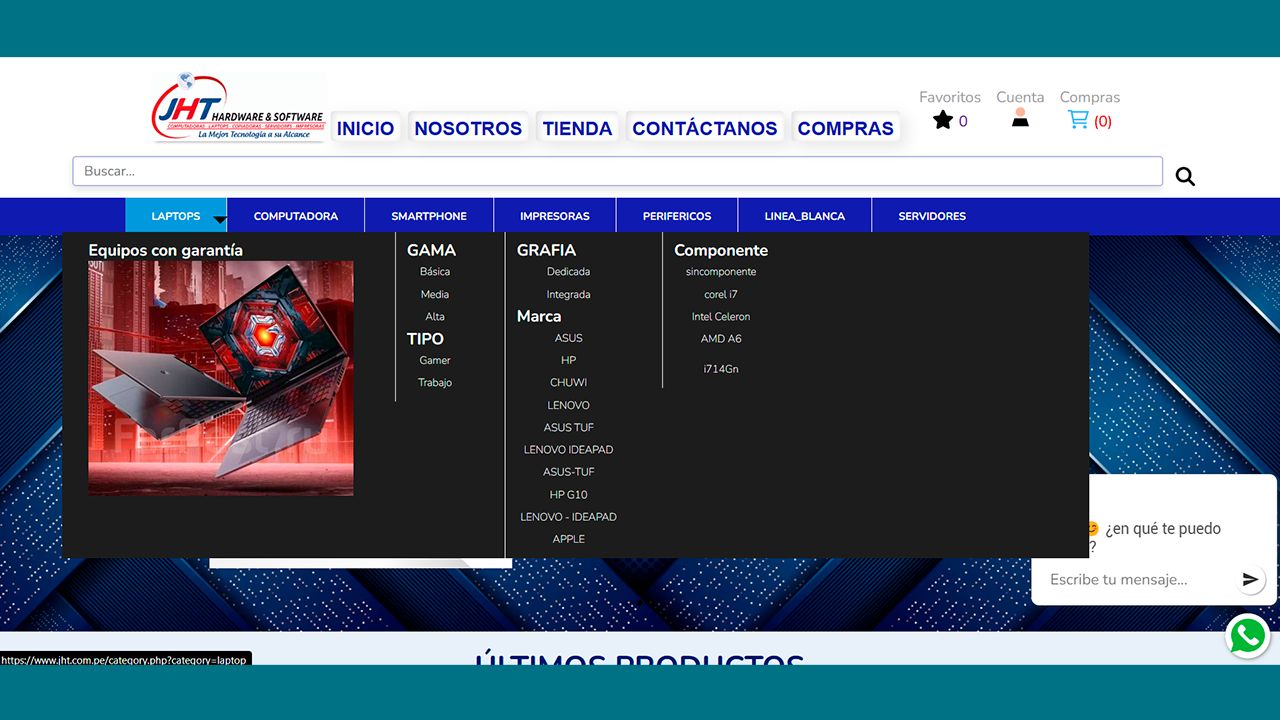The height and width of the screenshot is (720, 1280).
Task: Select Integrada graphics option
Action: 569,294
